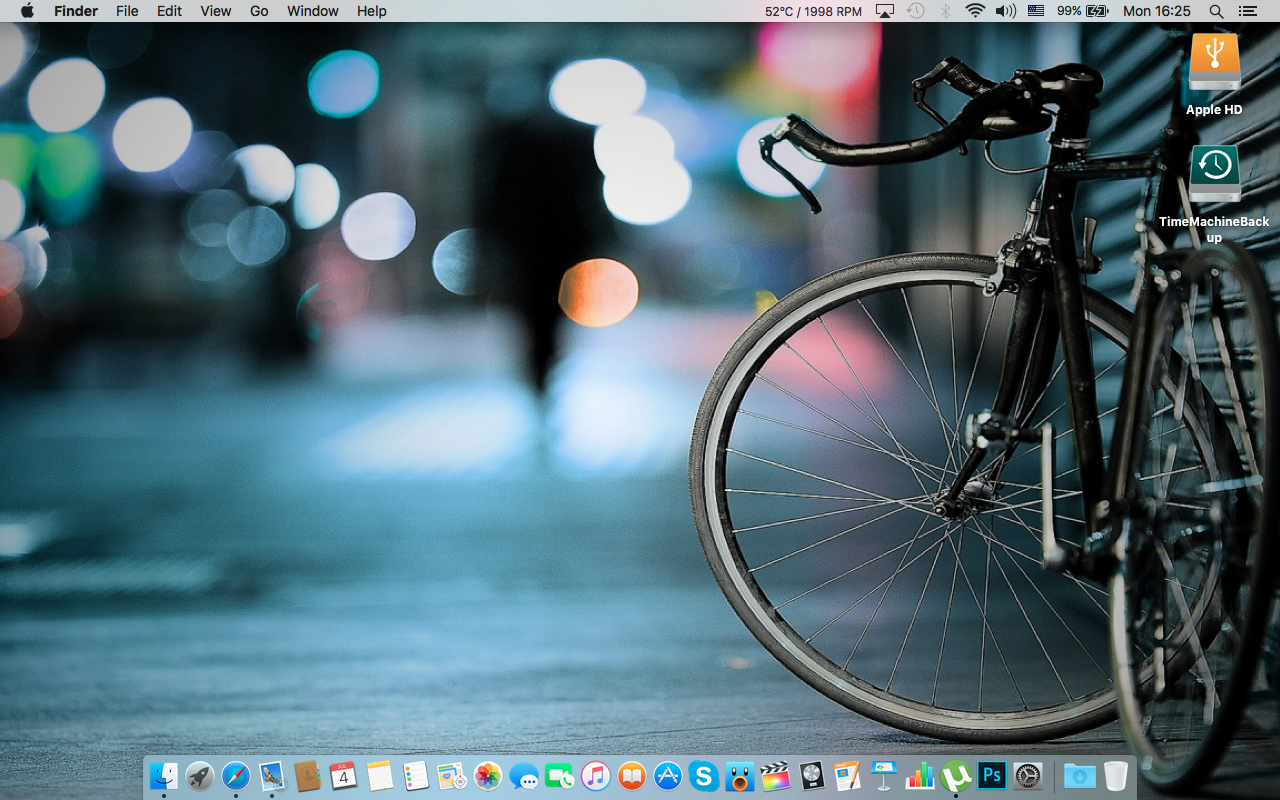Viewport: 1280px width, 800px height.
Task: Open Time Machine menu bar icon
Action: [x=915, y=11]
